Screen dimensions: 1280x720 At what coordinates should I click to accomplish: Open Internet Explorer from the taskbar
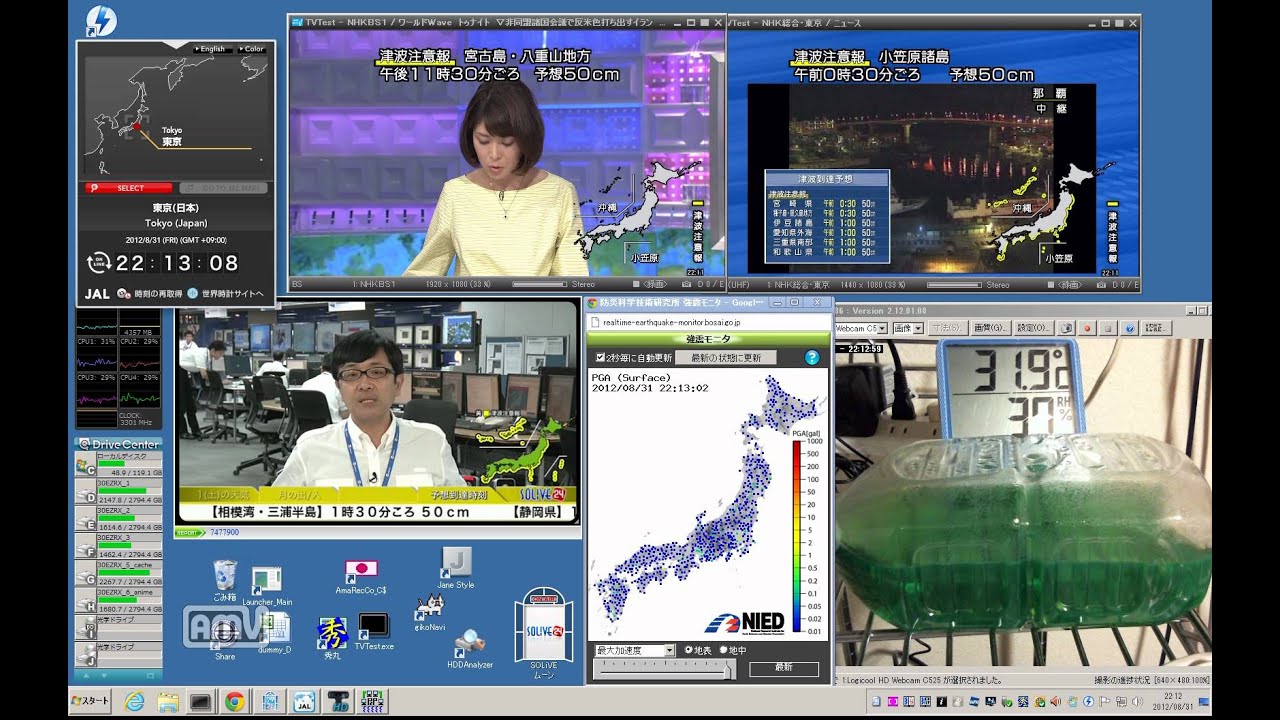click(134, 701)
